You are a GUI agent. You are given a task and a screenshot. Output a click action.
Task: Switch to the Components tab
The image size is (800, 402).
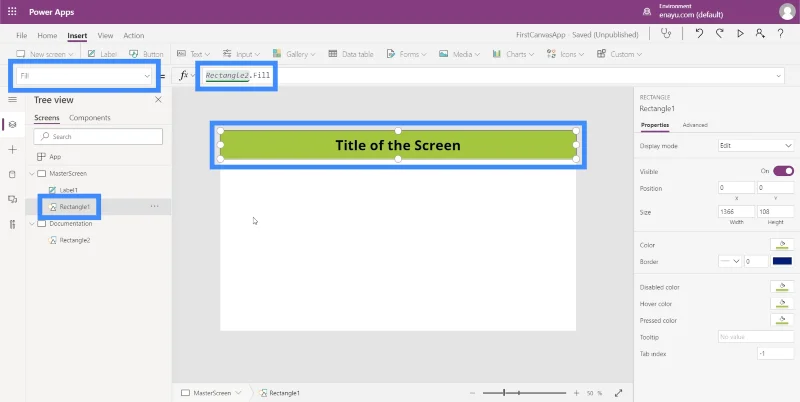click(x=90, y=118)
